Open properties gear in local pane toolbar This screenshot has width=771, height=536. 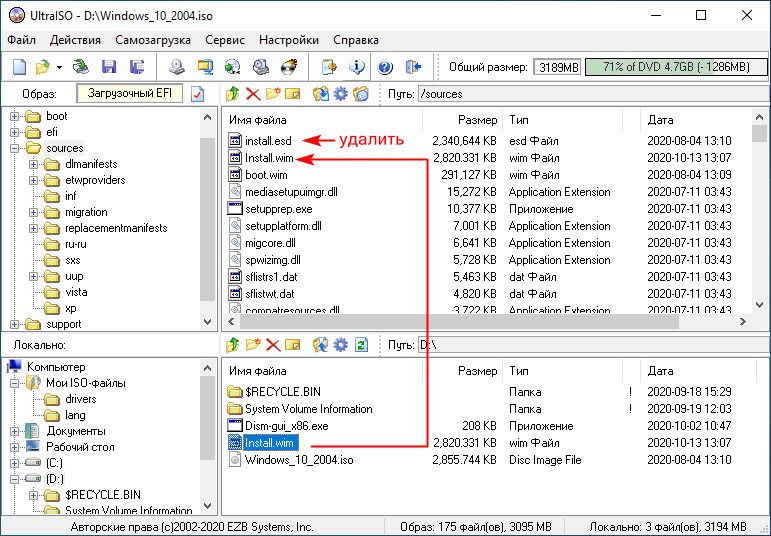(340, 345)
